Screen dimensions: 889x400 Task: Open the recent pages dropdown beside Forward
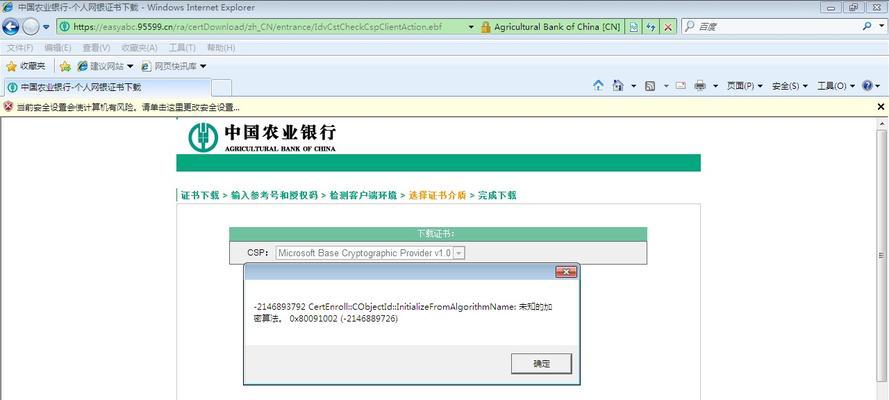point(46,27)
